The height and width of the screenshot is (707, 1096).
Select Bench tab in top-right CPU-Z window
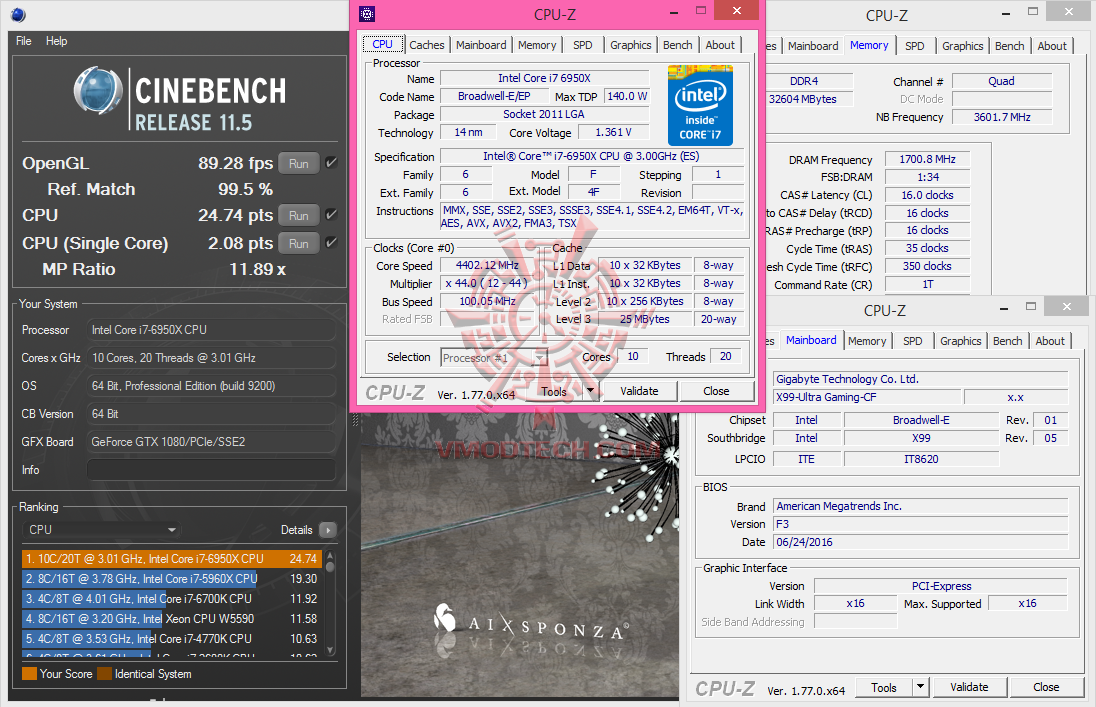(1009, 45)
